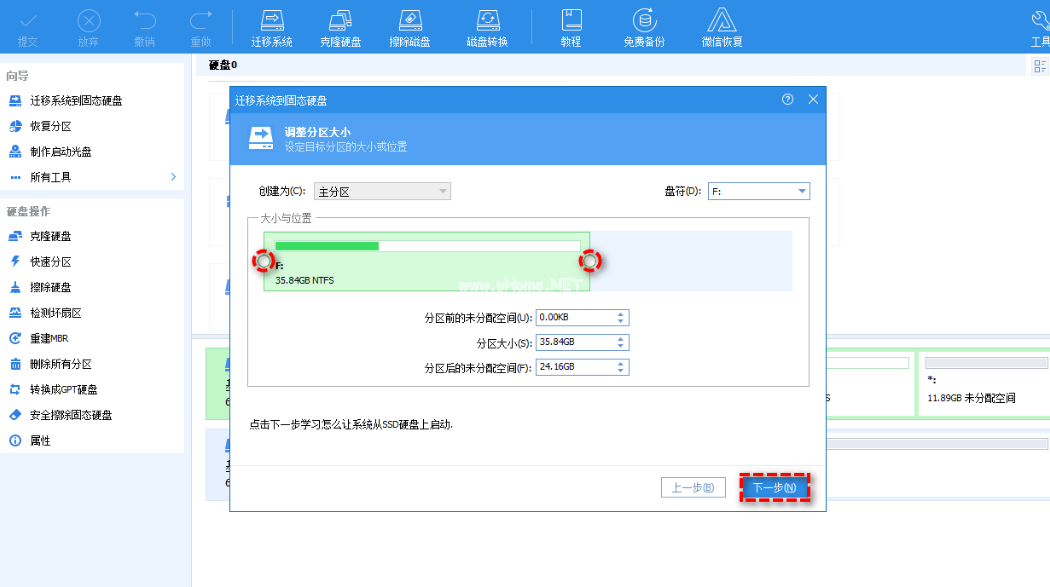The height and width of the screenshot is (587, 1050).
Task: Open the 克隆硬盘 toolbar tool
Action: point(340,27)
